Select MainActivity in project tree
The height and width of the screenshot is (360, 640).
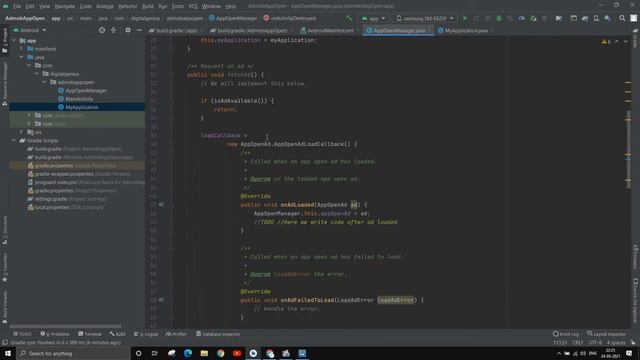click(79, 99)
